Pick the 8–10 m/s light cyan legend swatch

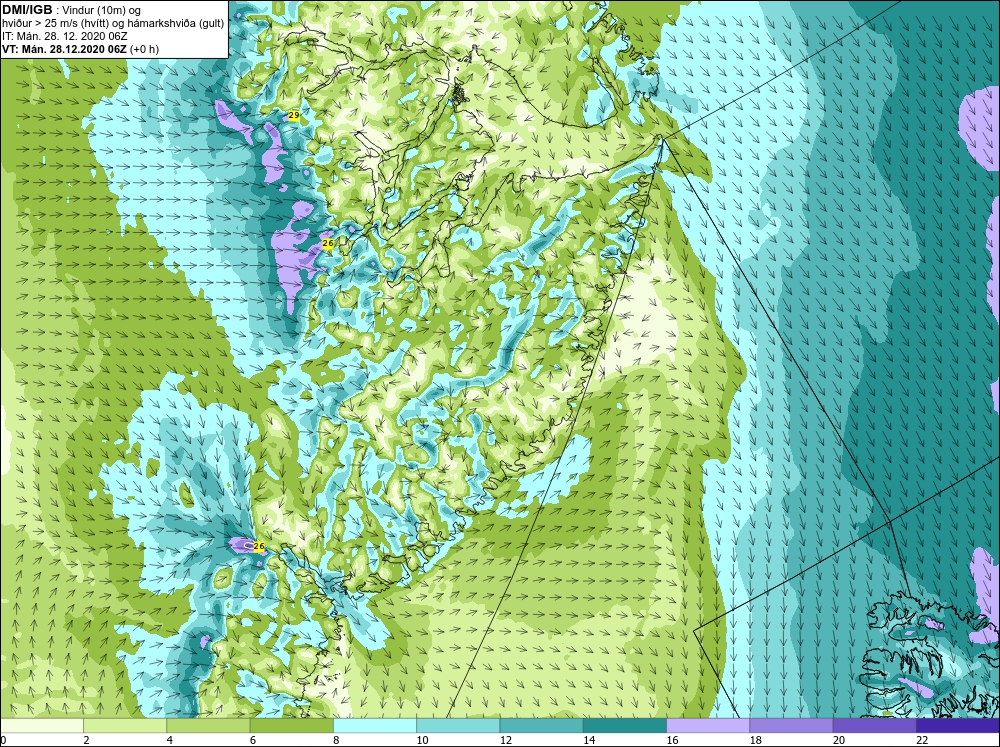(375, 725)
